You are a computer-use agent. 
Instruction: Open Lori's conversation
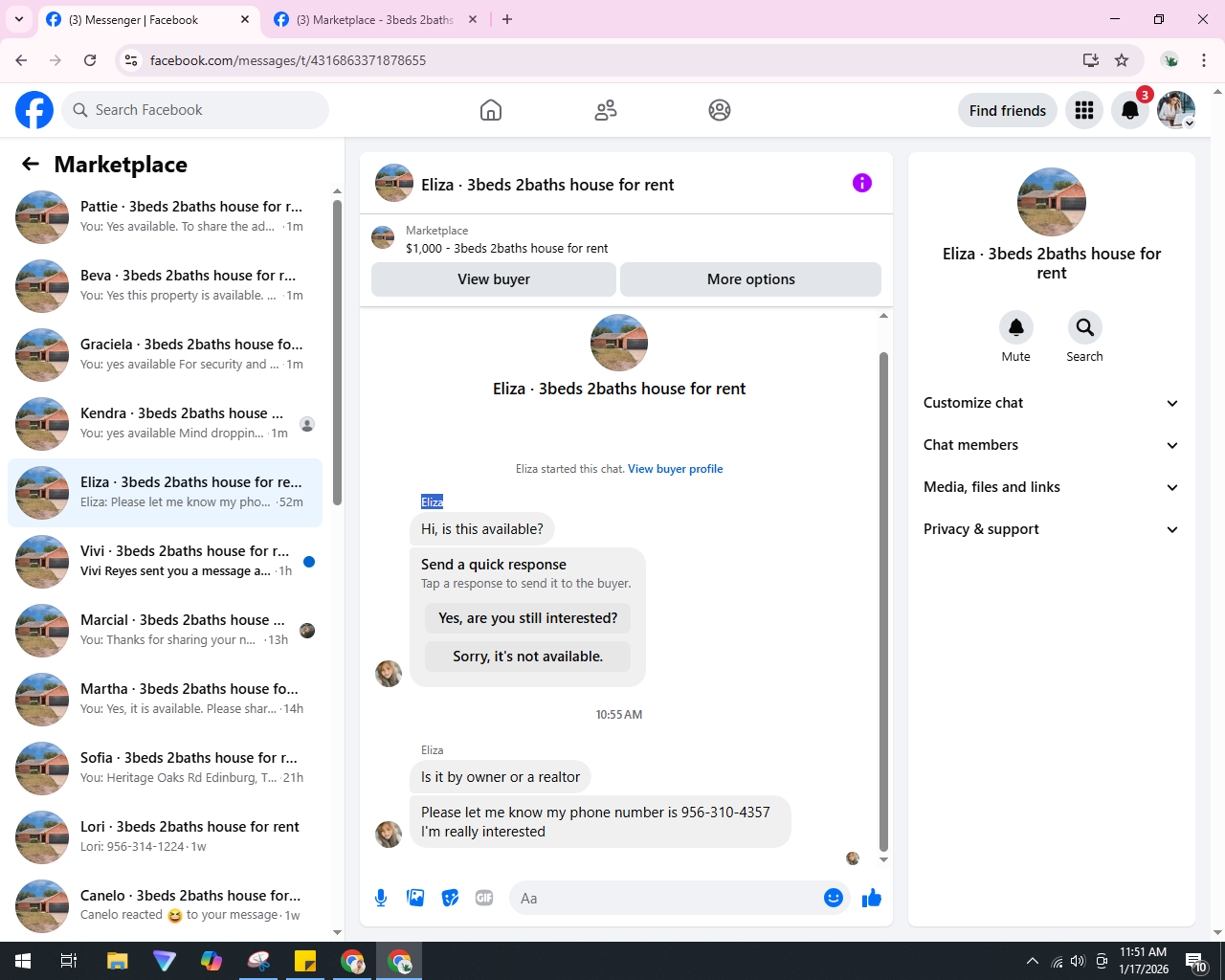coord(165,836)
